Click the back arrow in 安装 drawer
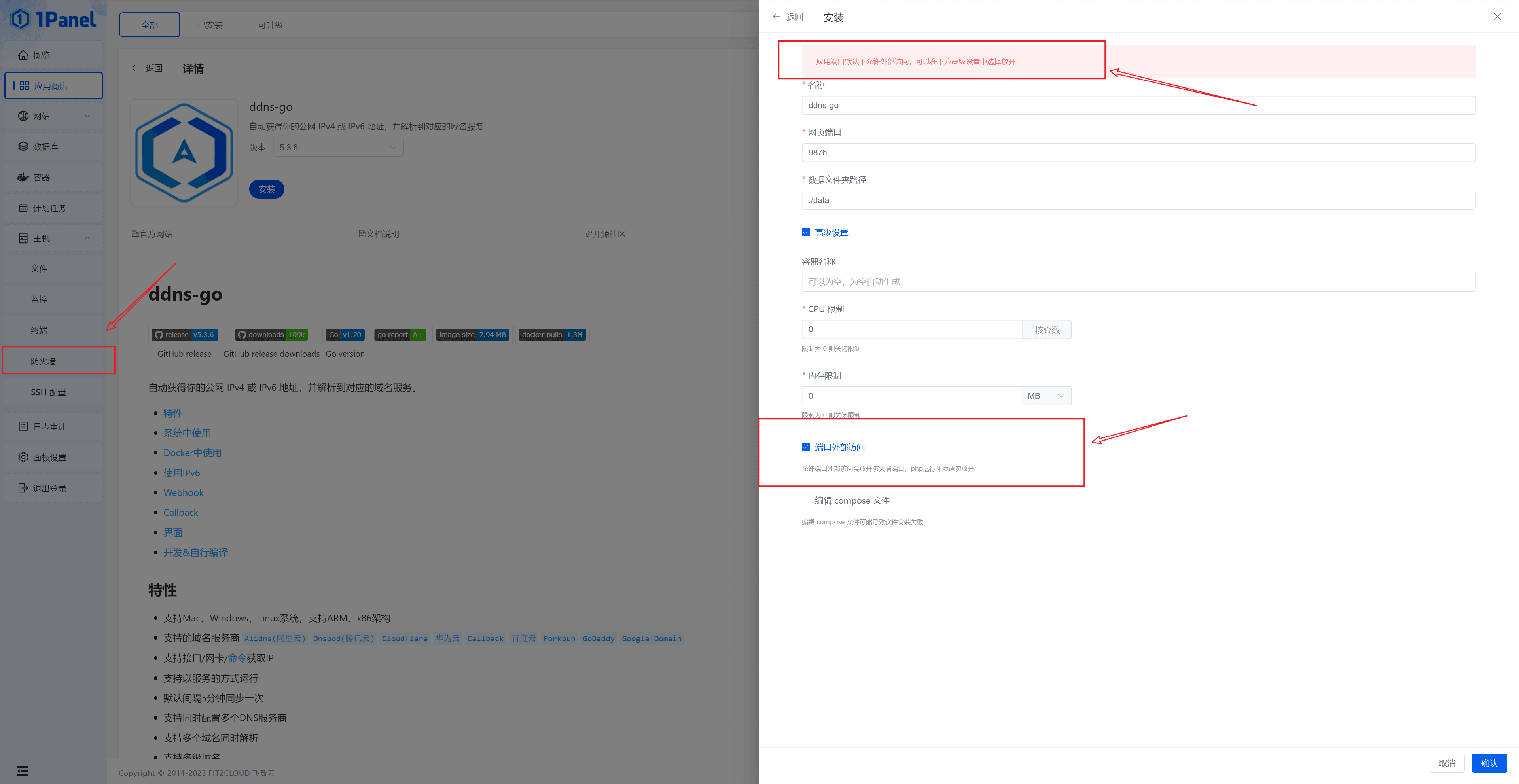Viewport: 1519px width, 784px height. tap(776, 17)
